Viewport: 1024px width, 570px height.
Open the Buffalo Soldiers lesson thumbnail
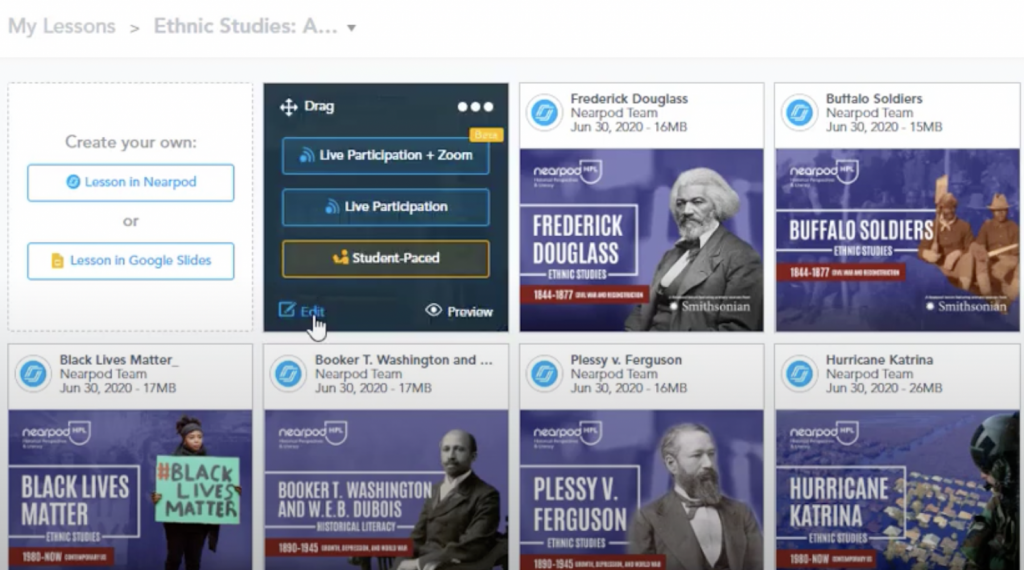point(897,240)
